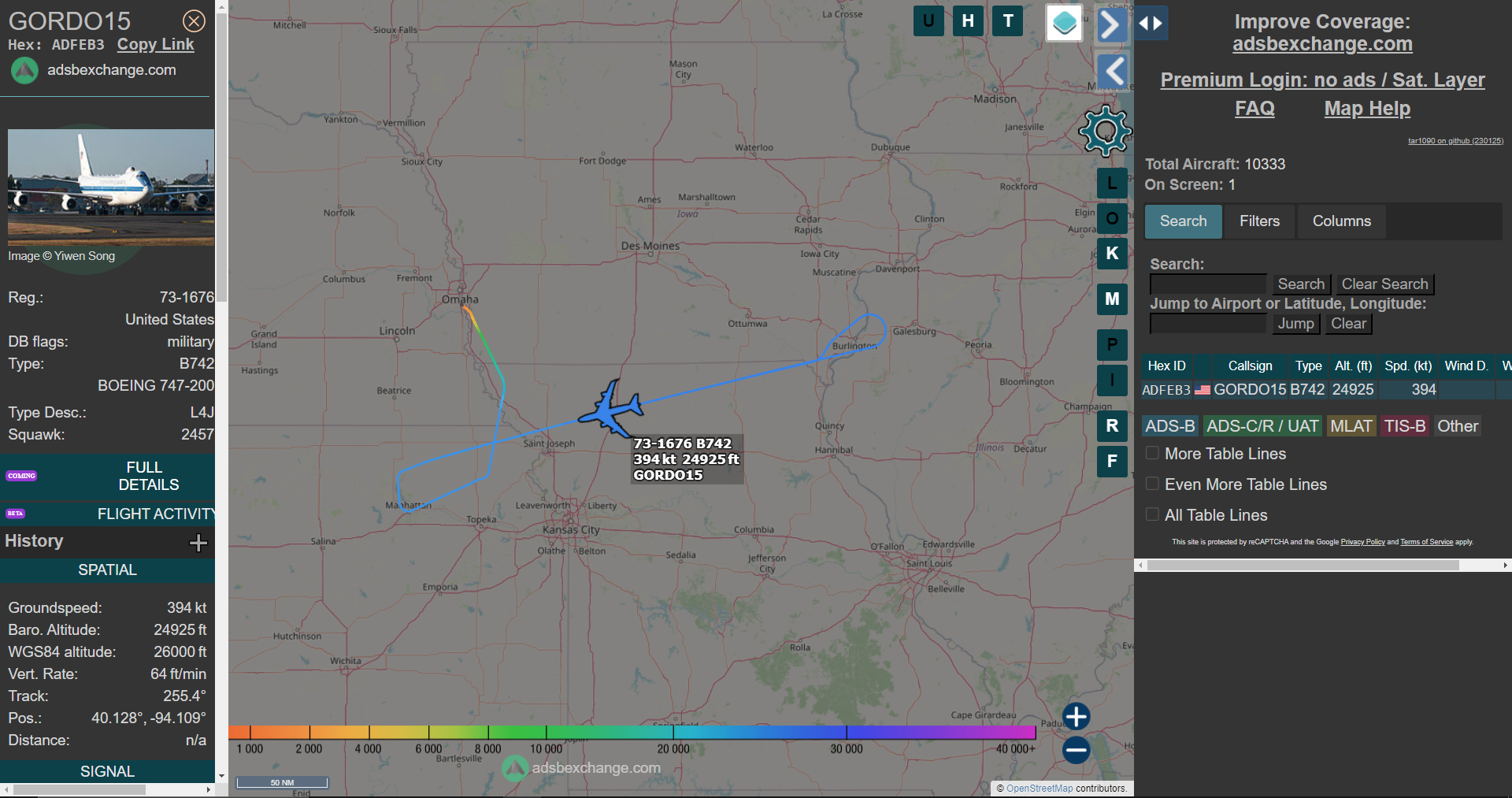Sort table by Callsign column
This screenshot has width=1512, height=798.
1250,366
